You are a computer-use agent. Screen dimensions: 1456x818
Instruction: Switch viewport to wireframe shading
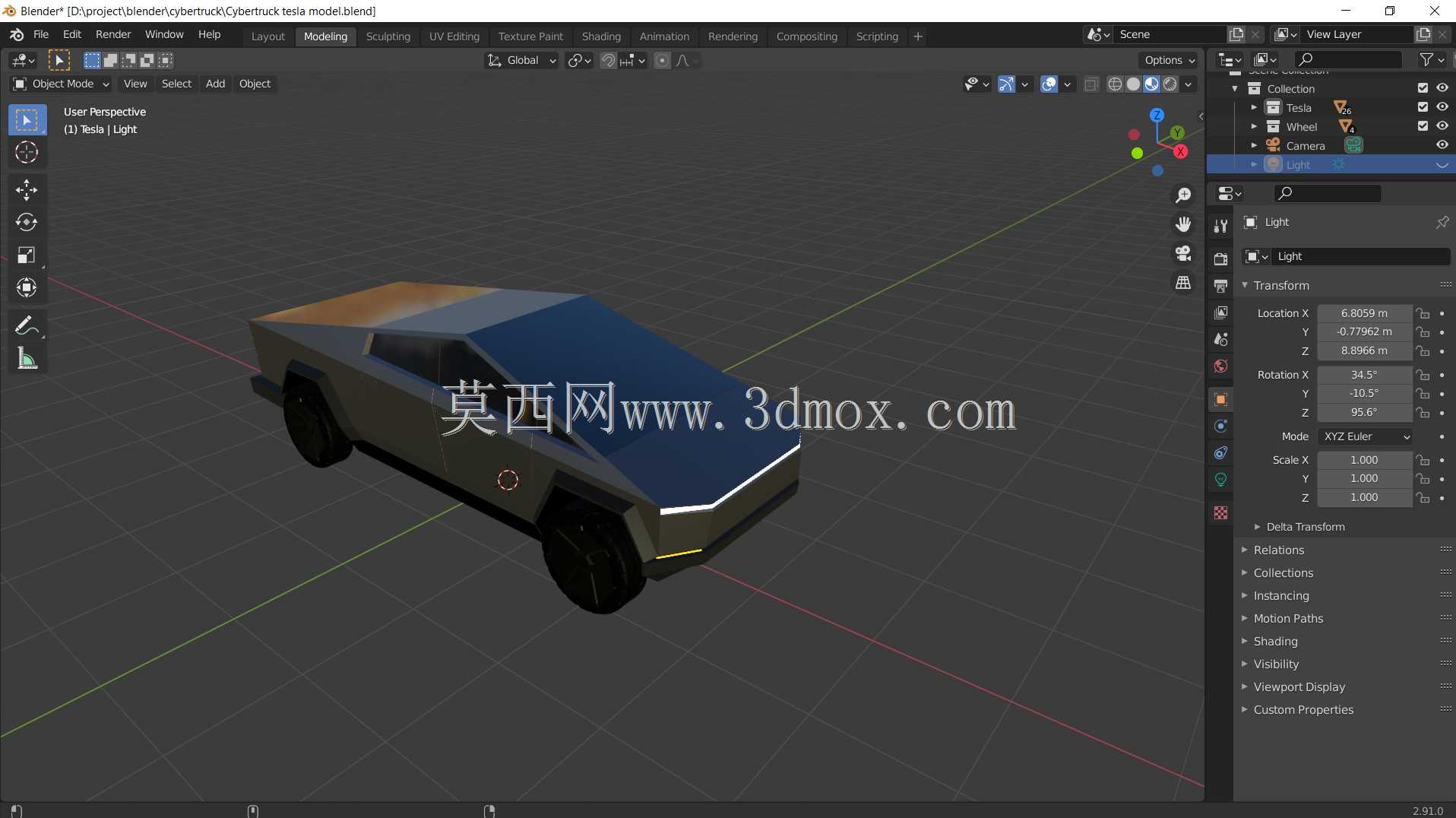pos(1115,84)
